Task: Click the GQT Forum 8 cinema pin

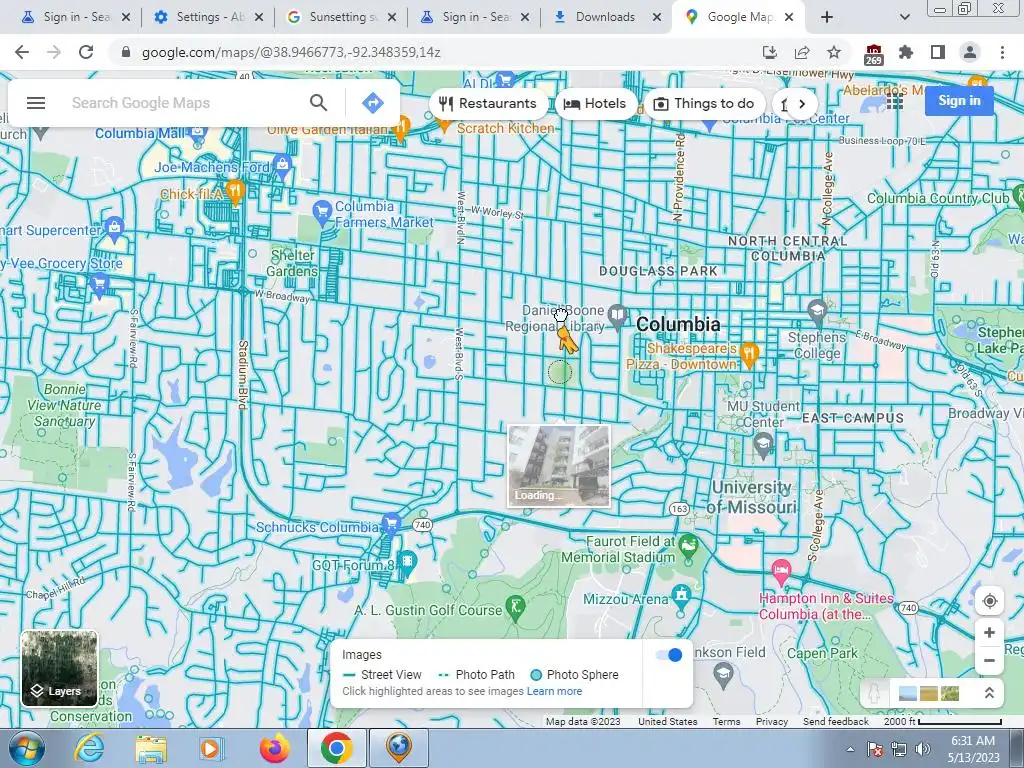Action: 407,562
